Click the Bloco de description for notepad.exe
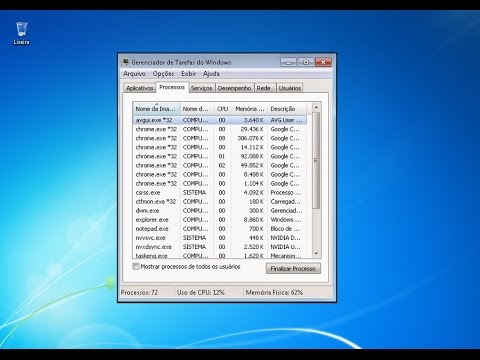Viewport: 480px width, 360px height. coord(285,229)
